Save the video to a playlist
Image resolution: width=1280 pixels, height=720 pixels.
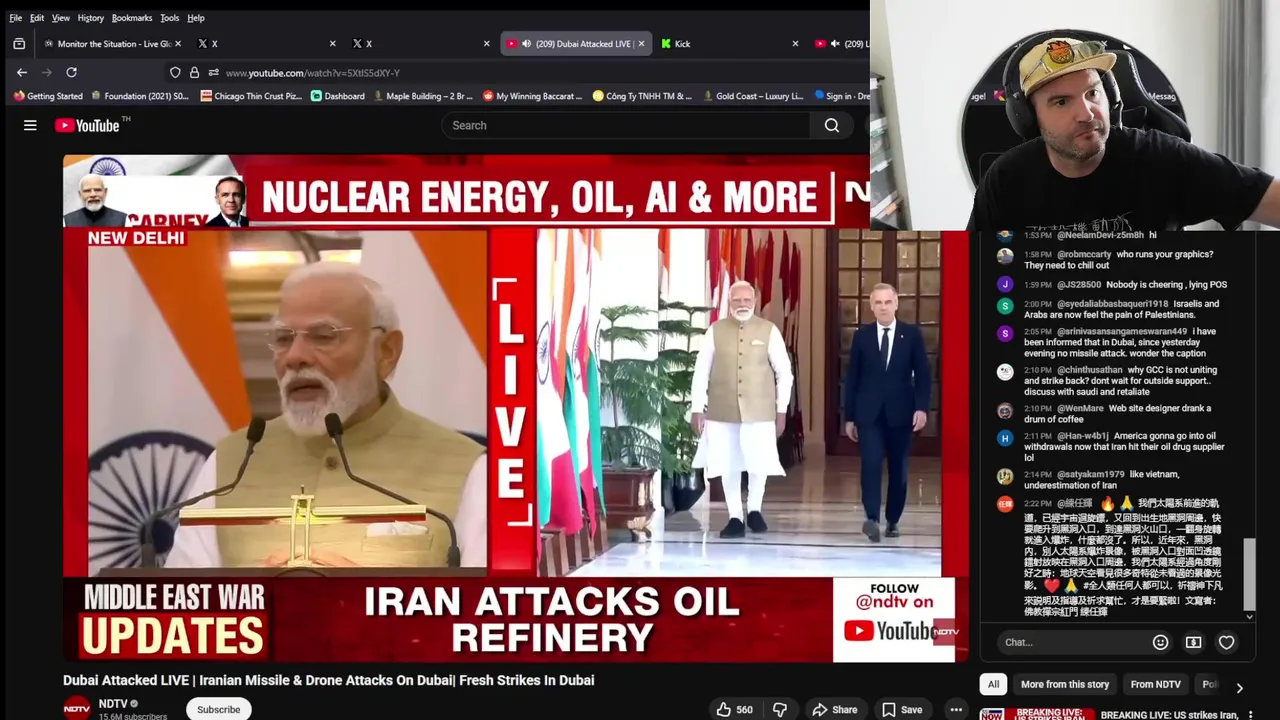902,710
